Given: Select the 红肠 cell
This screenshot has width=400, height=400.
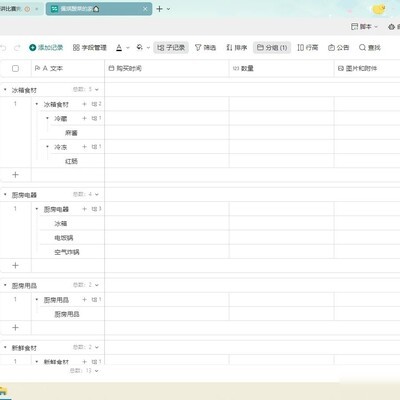Looking at the screenshot, I should [x=72, y=161].
